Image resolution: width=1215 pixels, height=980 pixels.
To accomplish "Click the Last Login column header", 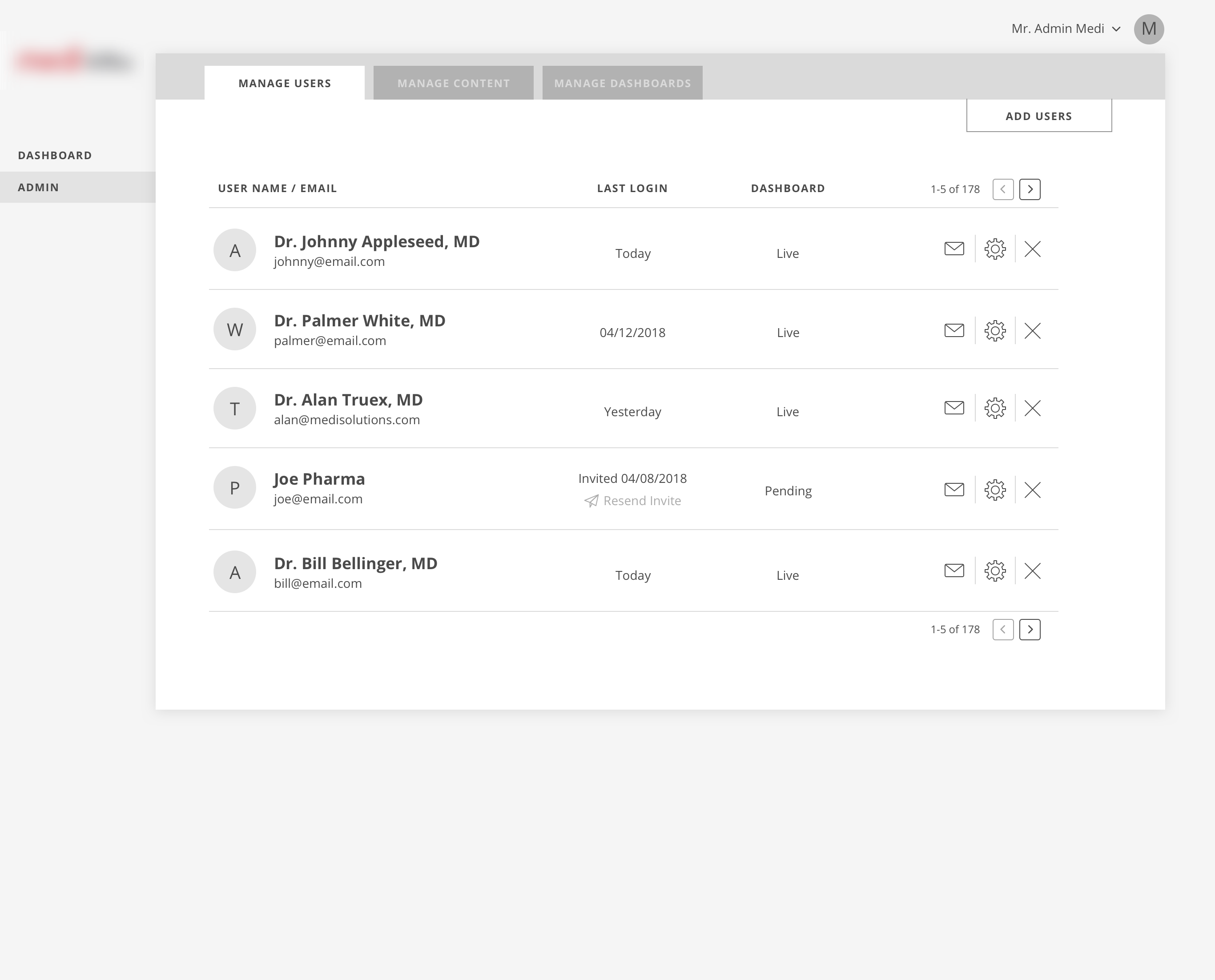I will pos(632,189).
